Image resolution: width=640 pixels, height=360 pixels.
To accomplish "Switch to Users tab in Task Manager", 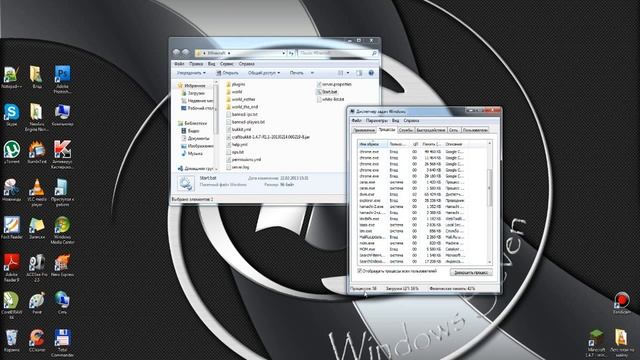I will [475, 130].
